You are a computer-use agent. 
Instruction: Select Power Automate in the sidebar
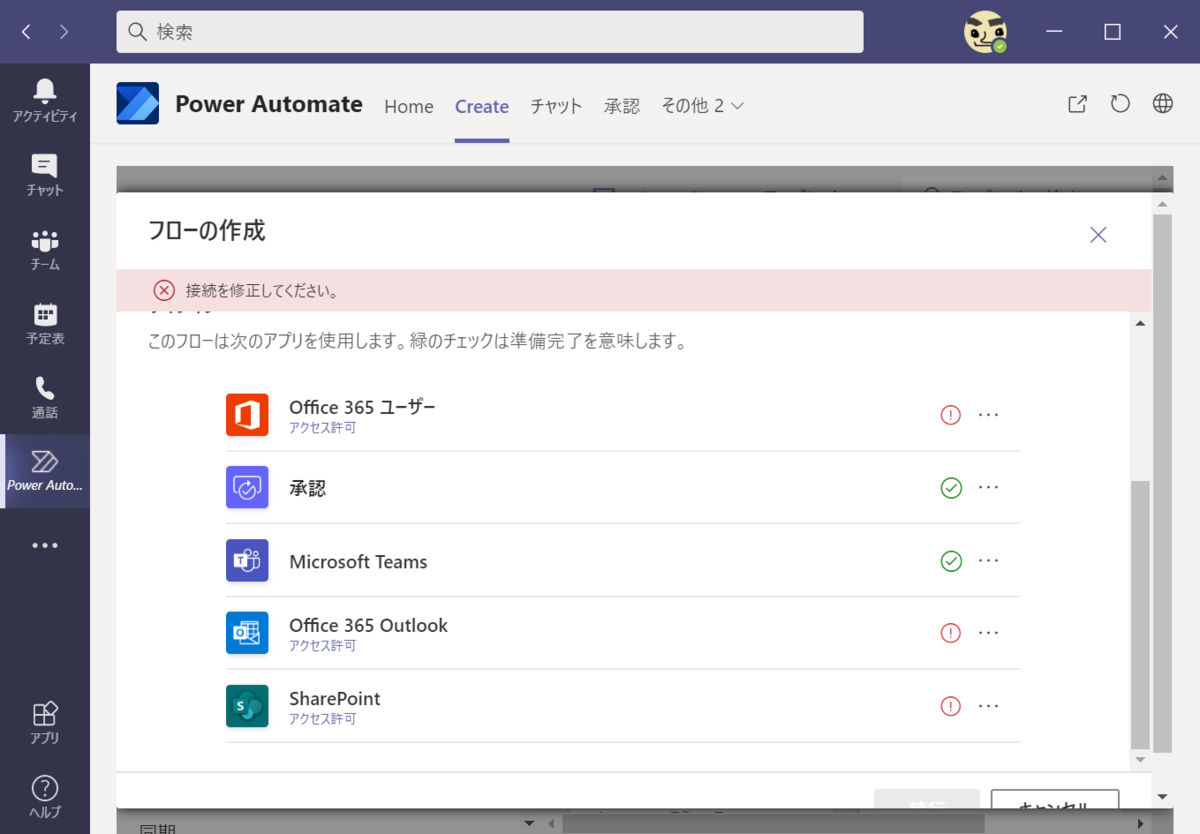[x=44, y=471]
